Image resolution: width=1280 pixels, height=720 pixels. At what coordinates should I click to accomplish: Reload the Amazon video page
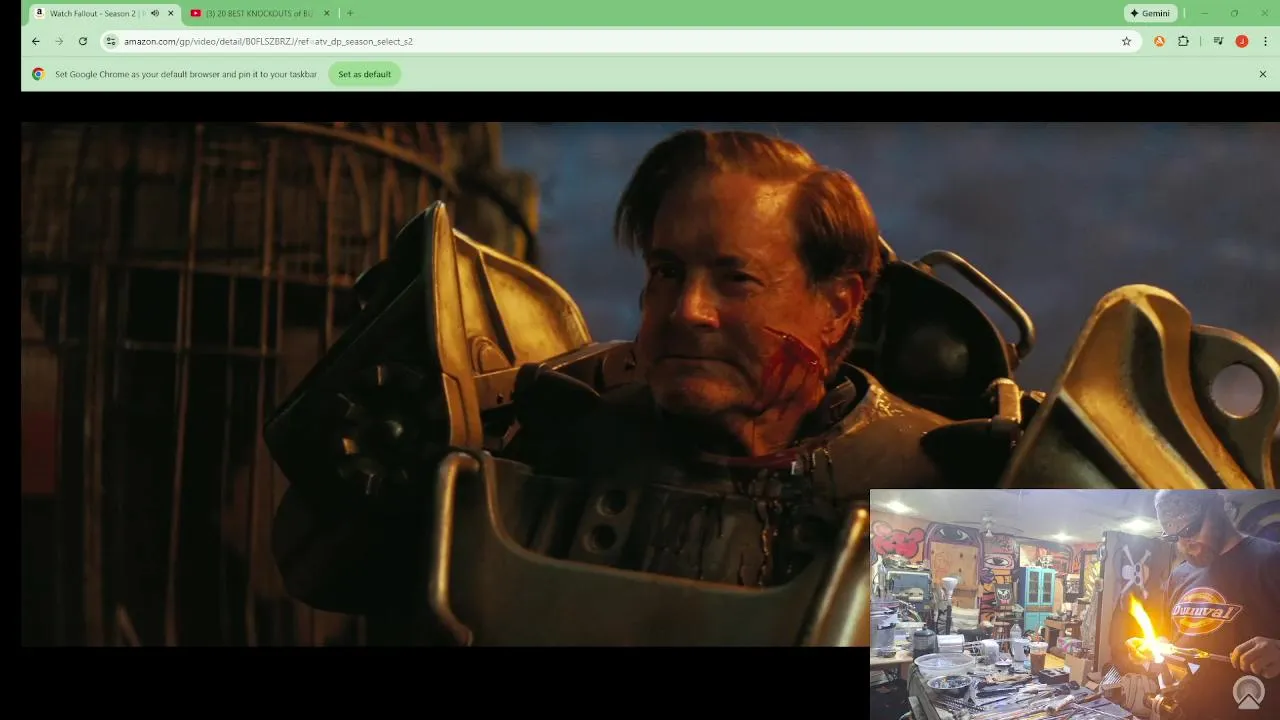tap(83, 41)
